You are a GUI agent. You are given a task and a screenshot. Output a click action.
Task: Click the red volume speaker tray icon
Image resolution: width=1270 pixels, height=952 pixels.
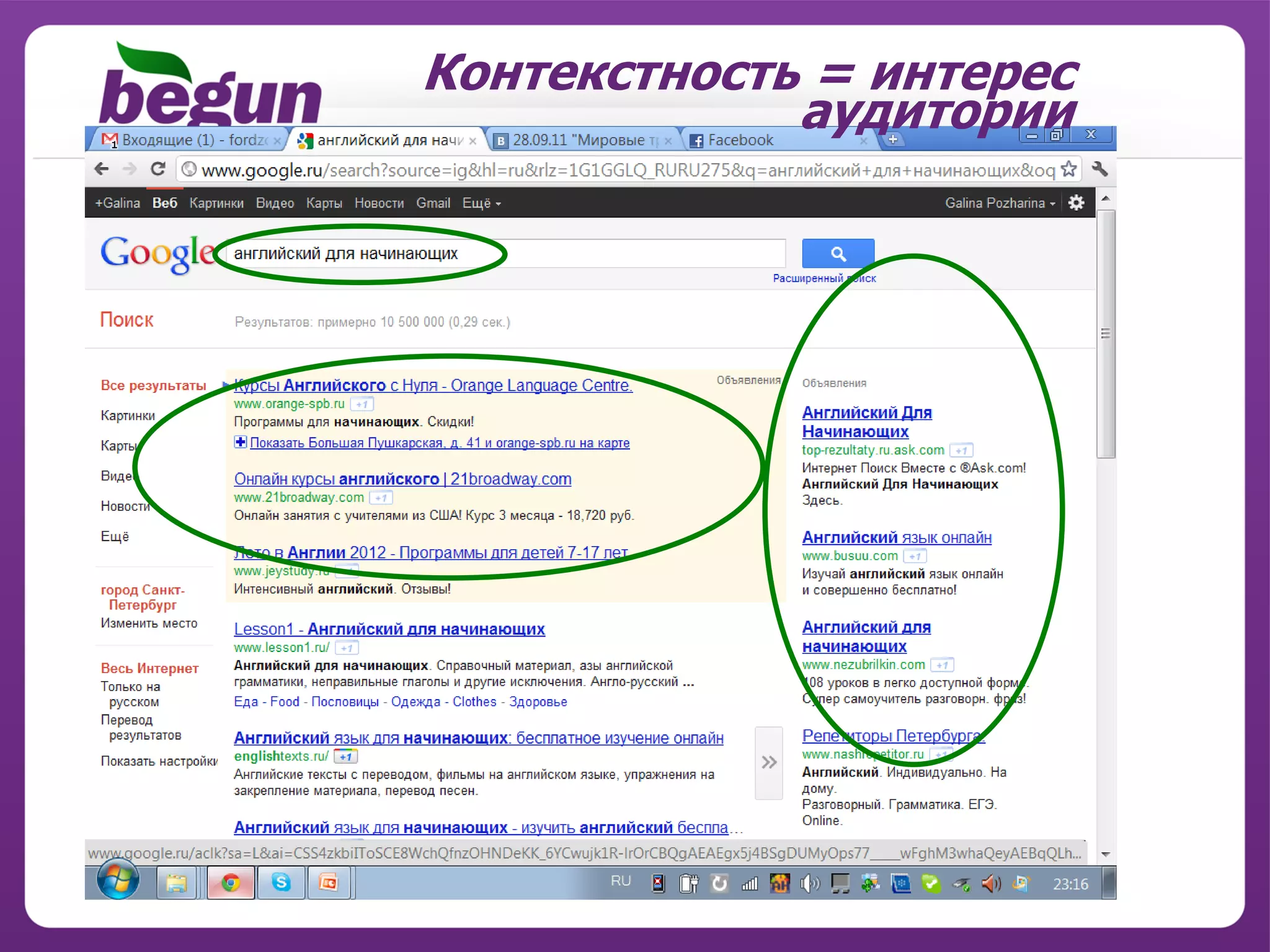(990, 884)
